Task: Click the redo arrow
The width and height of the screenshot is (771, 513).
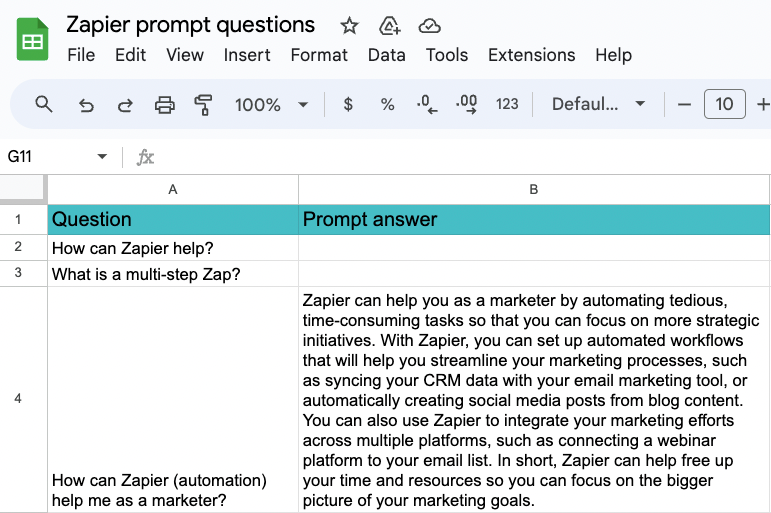Action: 125,105
